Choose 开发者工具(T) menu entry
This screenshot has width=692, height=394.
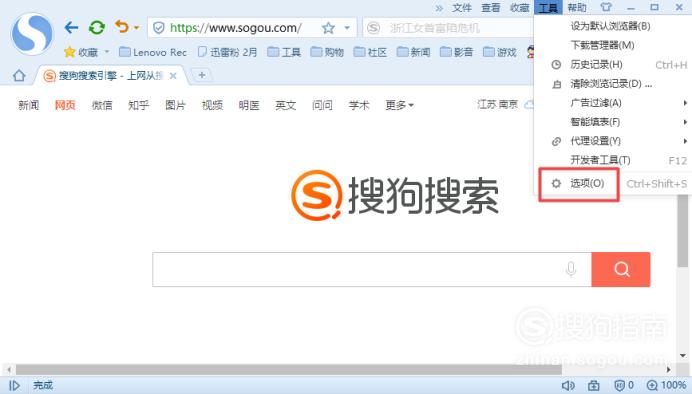point(613,160)
